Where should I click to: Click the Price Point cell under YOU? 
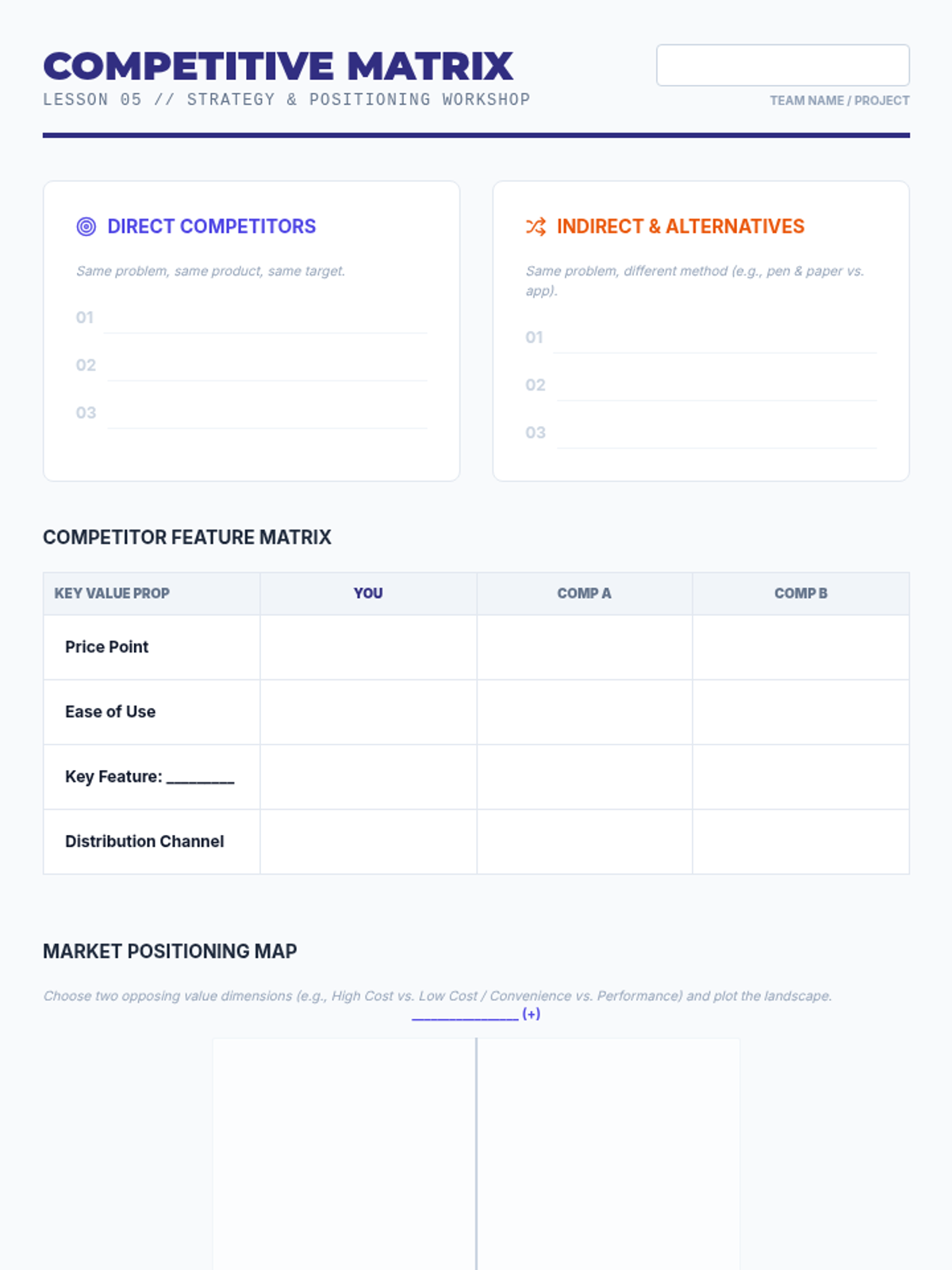pyautogui.click(x=368, y=648)
